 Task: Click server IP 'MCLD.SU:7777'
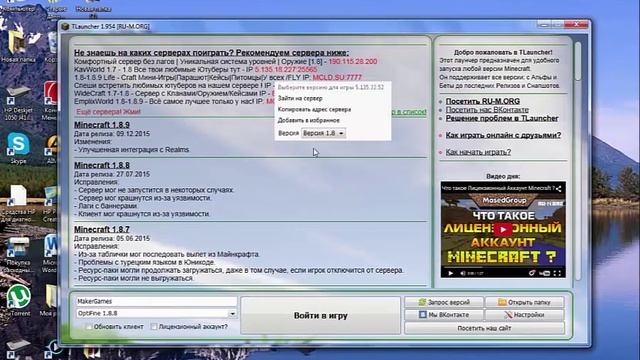337,78
